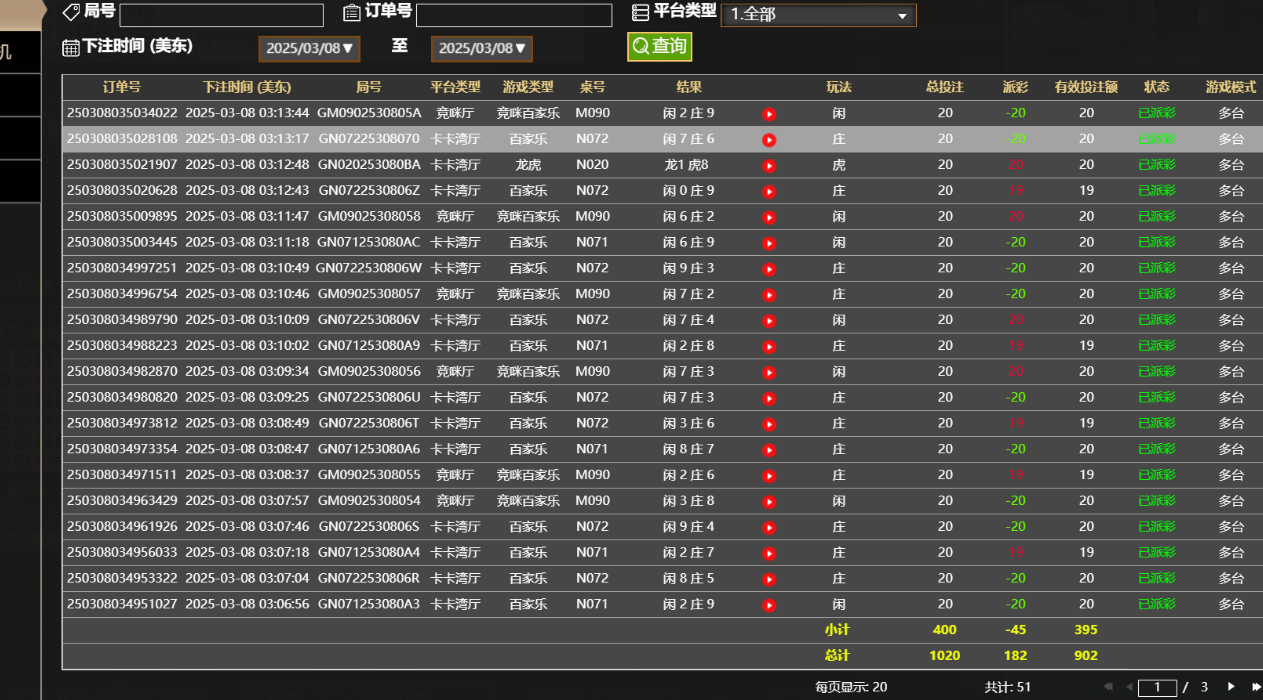The height and width of the screenshot is (700, 1263).
Task: Click the server icon beside 平台类型
Action: pos(640,13)
